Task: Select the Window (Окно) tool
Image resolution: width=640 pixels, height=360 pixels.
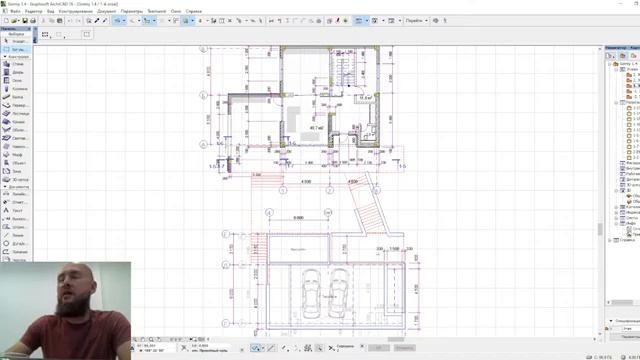Action: click(x=16, y=80)
